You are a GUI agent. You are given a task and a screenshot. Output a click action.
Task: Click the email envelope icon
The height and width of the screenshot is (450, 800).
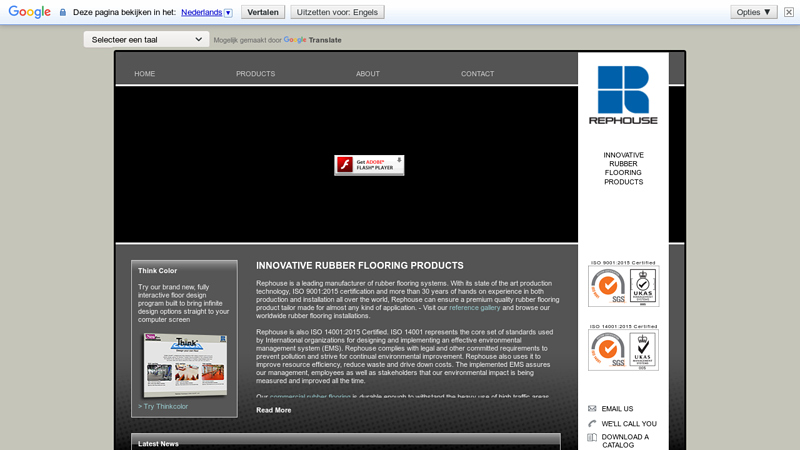point(592,409)
